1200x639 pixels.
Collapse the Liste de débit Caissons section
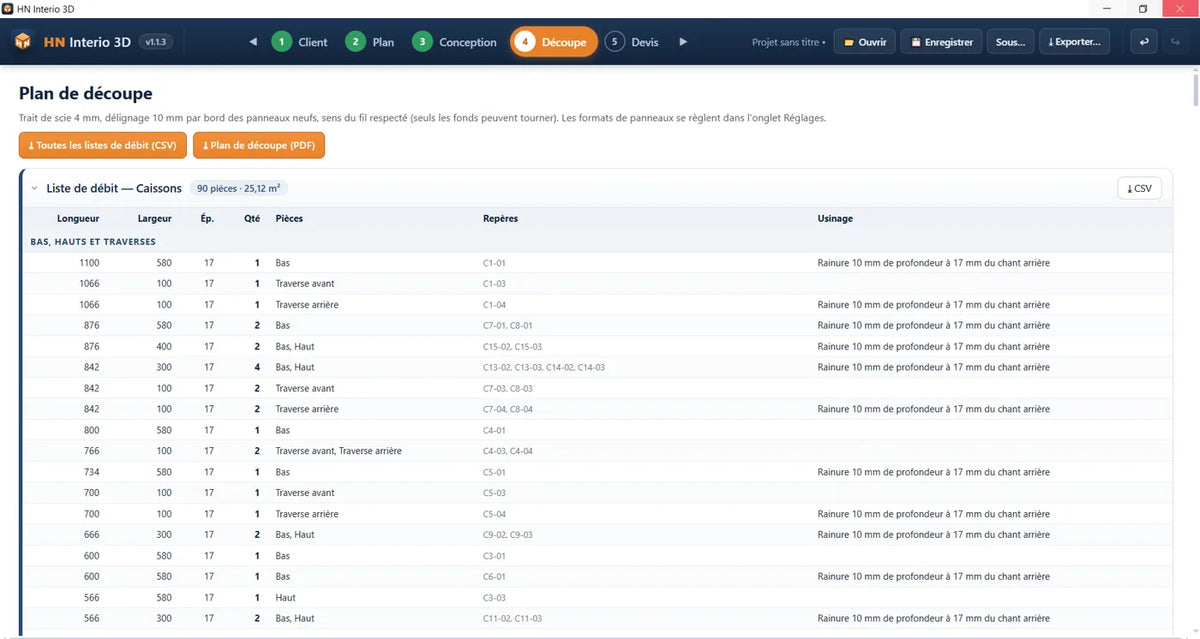(35, 188)
